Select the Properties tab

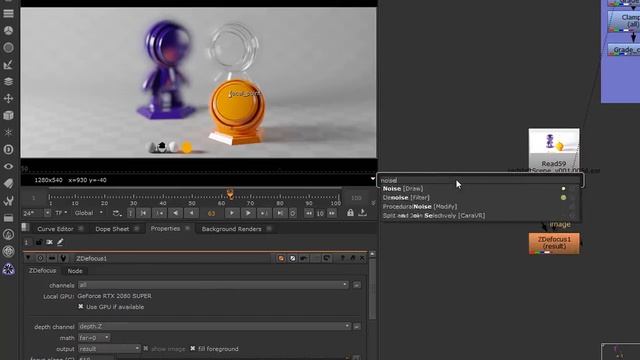[165, 229]
